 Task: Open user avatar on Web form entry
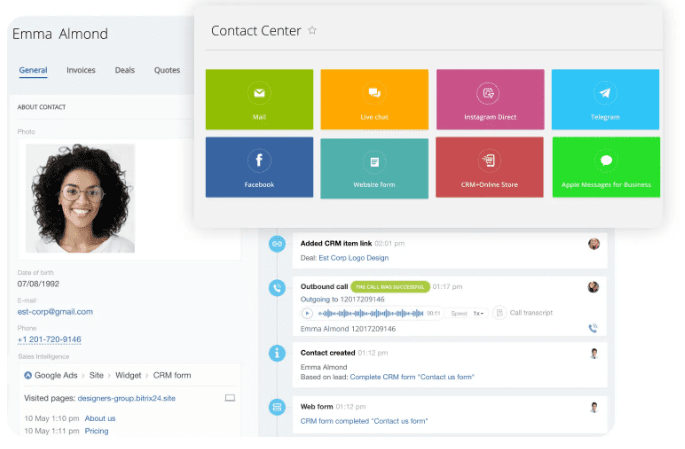[594, 408]
